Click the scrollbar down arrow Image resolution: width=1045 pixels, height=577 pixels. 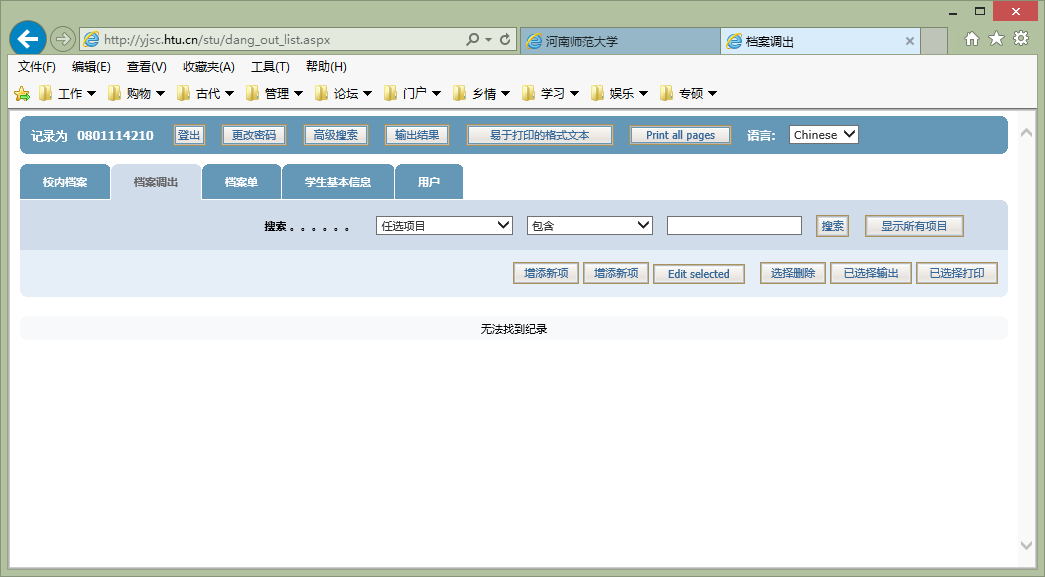pos(1026,545)
